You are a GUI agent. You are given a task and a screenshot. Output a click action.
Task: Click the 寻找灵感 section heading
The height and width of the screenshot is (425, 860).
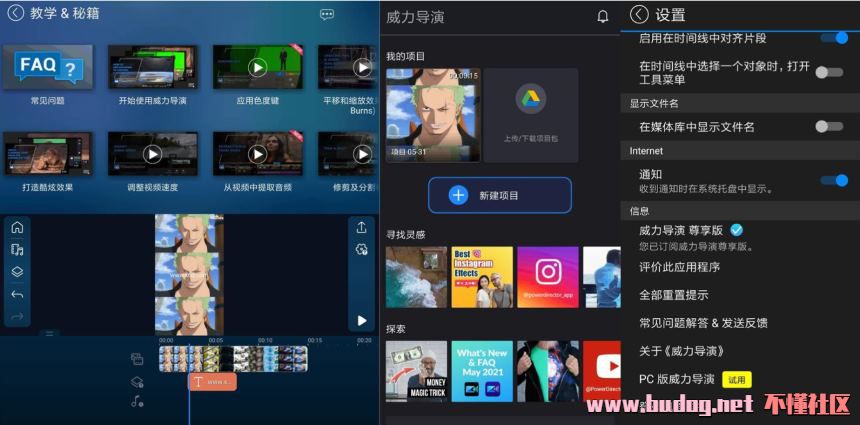[x=405, y=235]
